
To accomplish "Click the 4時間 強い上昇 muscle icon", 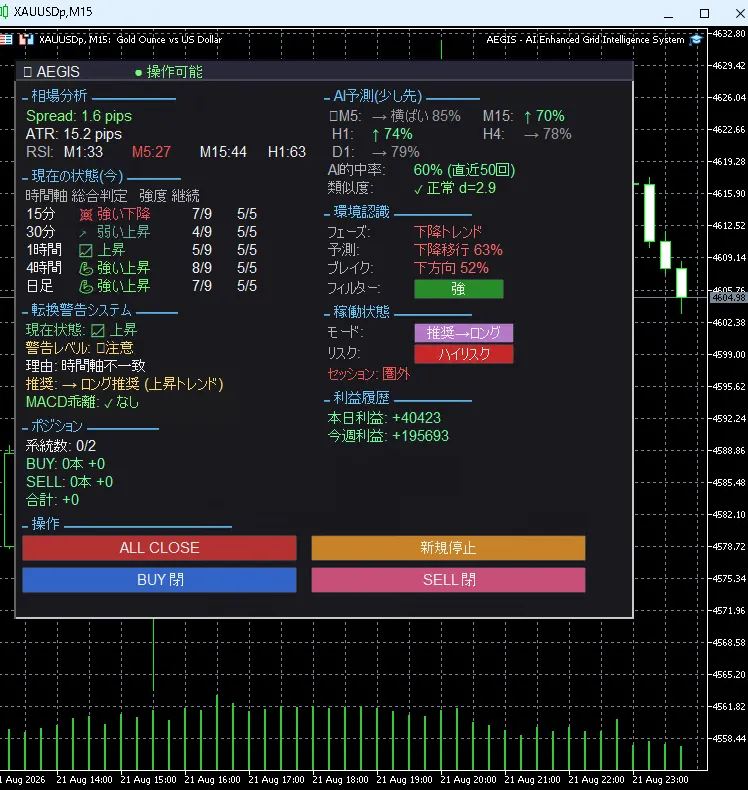I will click(x=86, y=269).
